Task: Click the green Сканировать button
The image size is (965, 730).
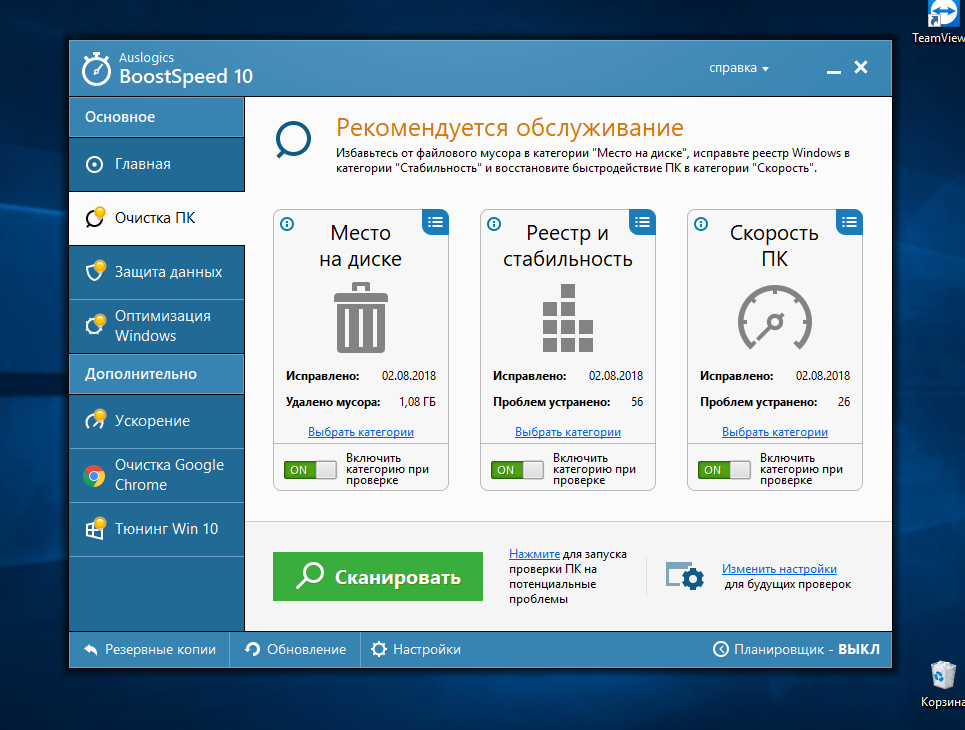Action: pos(378,576)
